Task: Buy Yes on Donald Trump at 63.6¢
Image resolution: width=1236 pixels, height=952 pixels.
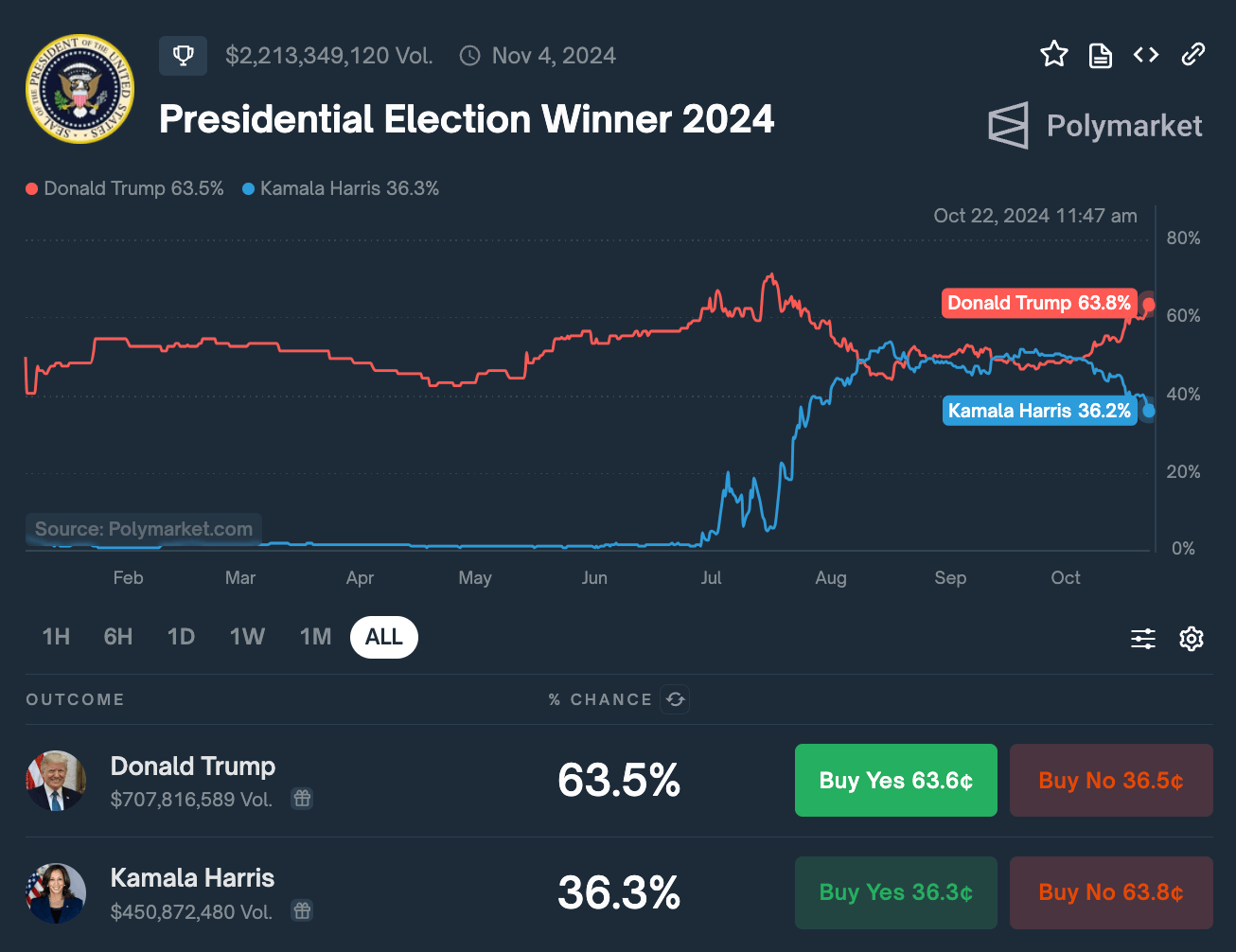Action: click(895, 780)
